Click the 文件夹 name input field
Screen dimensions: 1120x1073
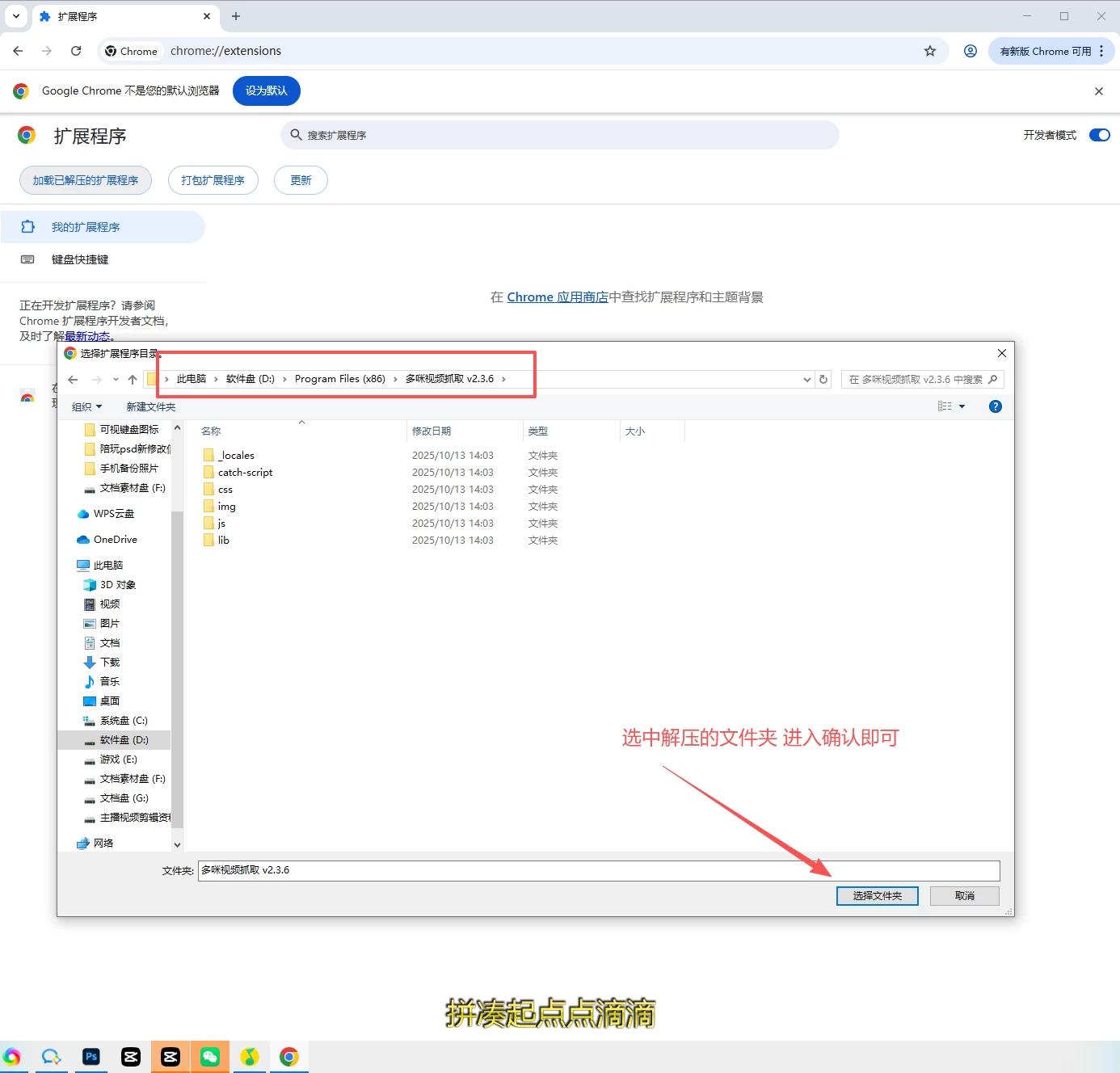pyautogui.click(x=598, y=870)
